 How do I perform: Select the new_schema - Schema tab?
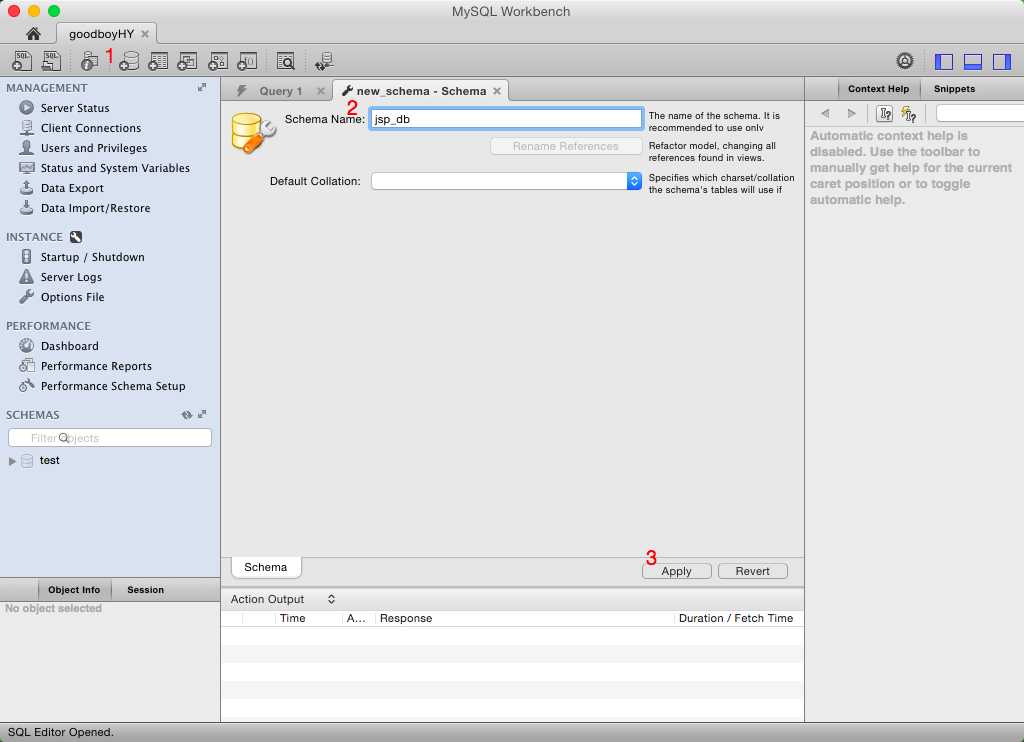pyautogui.click(x=421, y=91)
